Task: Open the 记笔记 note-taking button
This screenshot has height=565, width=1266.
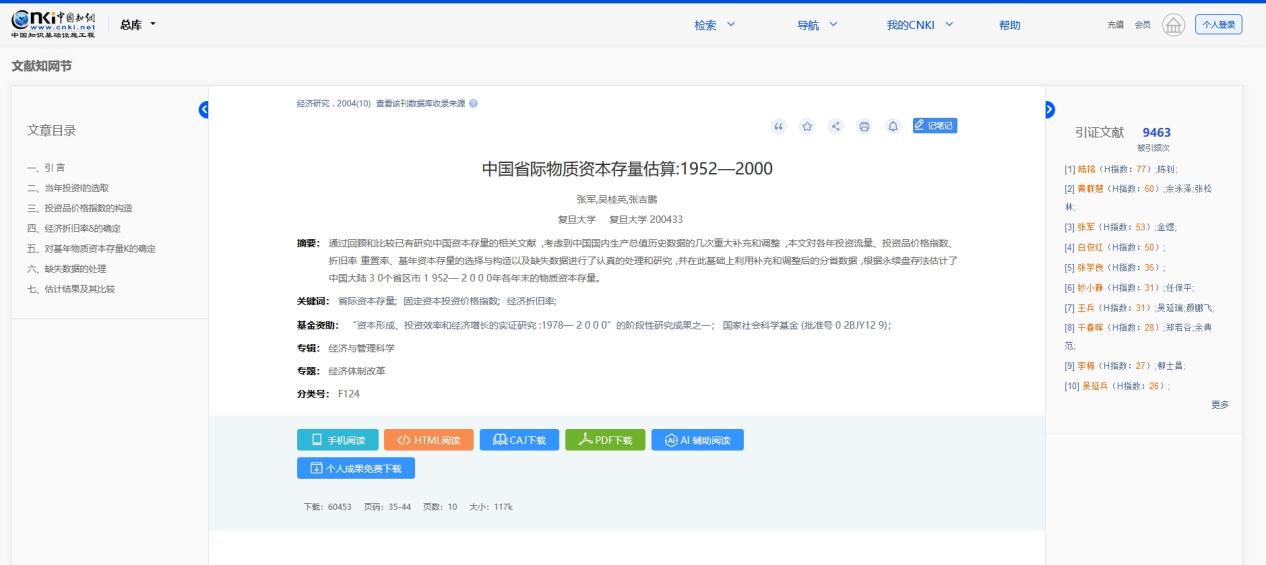Action: coord(934,126)
